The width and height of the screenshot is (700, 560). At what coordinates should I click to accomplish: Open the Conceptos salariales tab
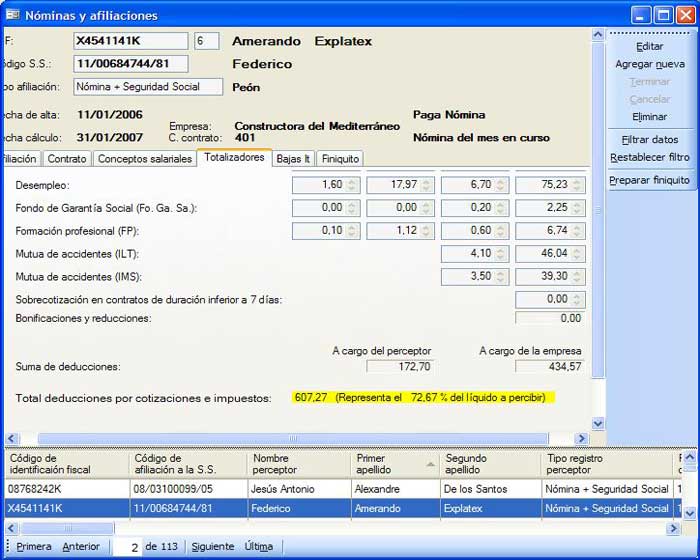145,159
